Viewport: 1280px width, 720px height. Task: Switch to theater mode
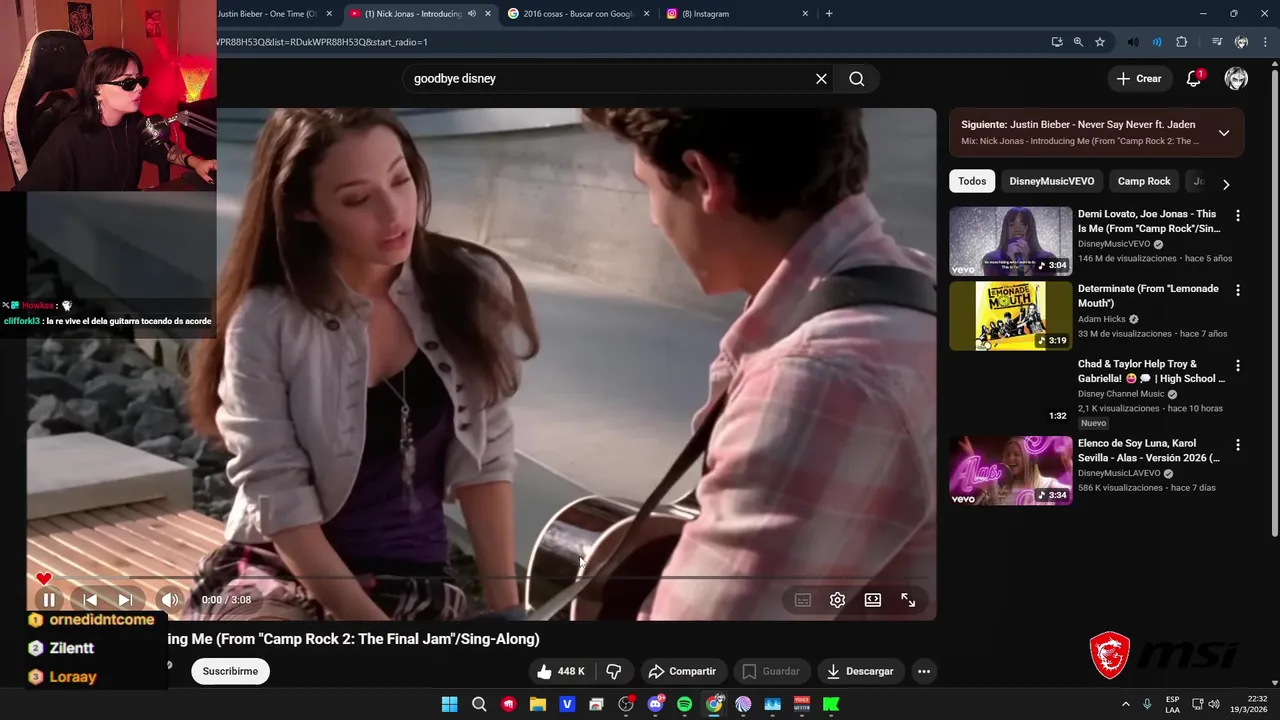tap(873, 600)
